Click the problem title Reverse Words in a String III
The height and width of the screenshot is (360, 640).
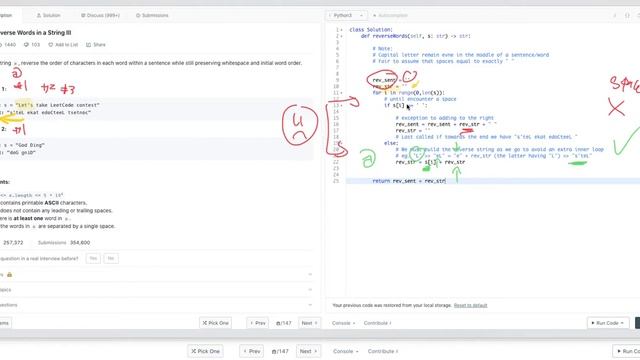click(x=35, y=32)
